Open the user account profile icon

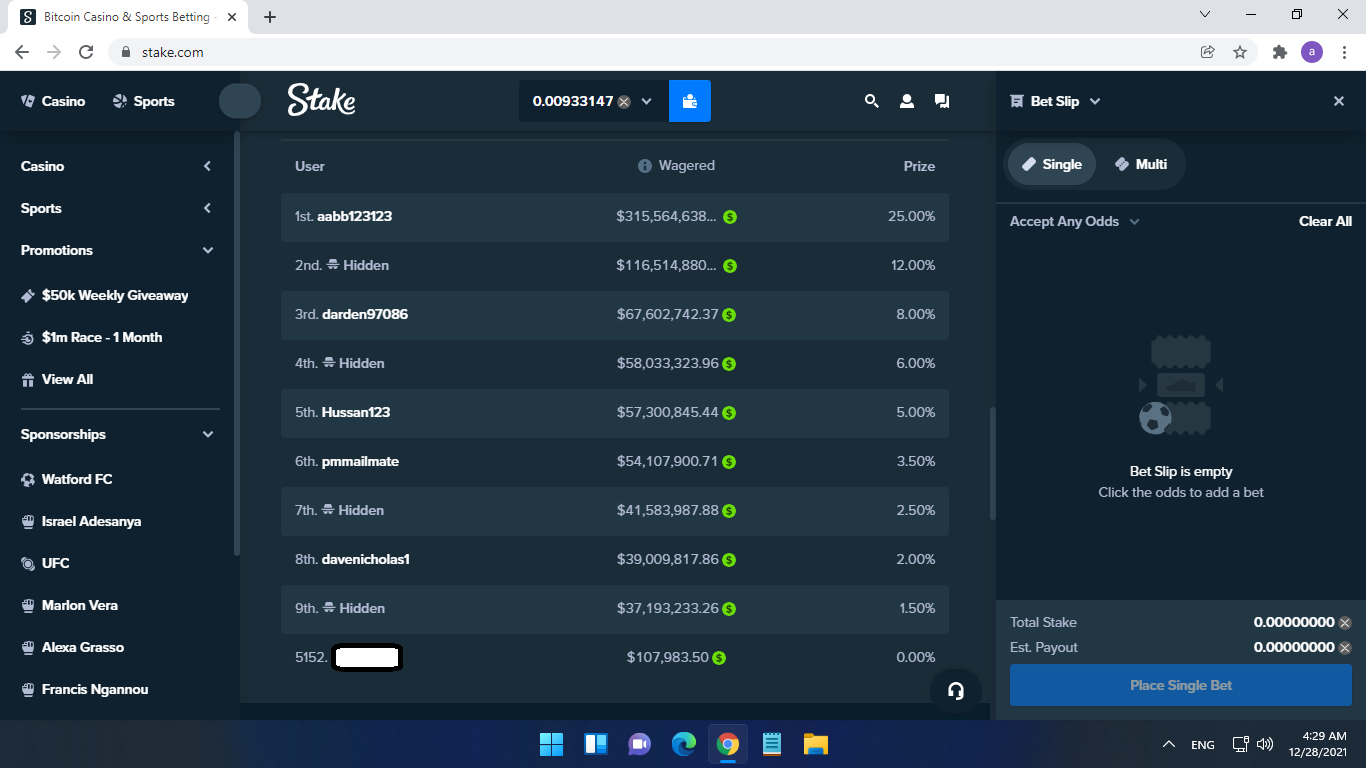(x=907, y=101)
